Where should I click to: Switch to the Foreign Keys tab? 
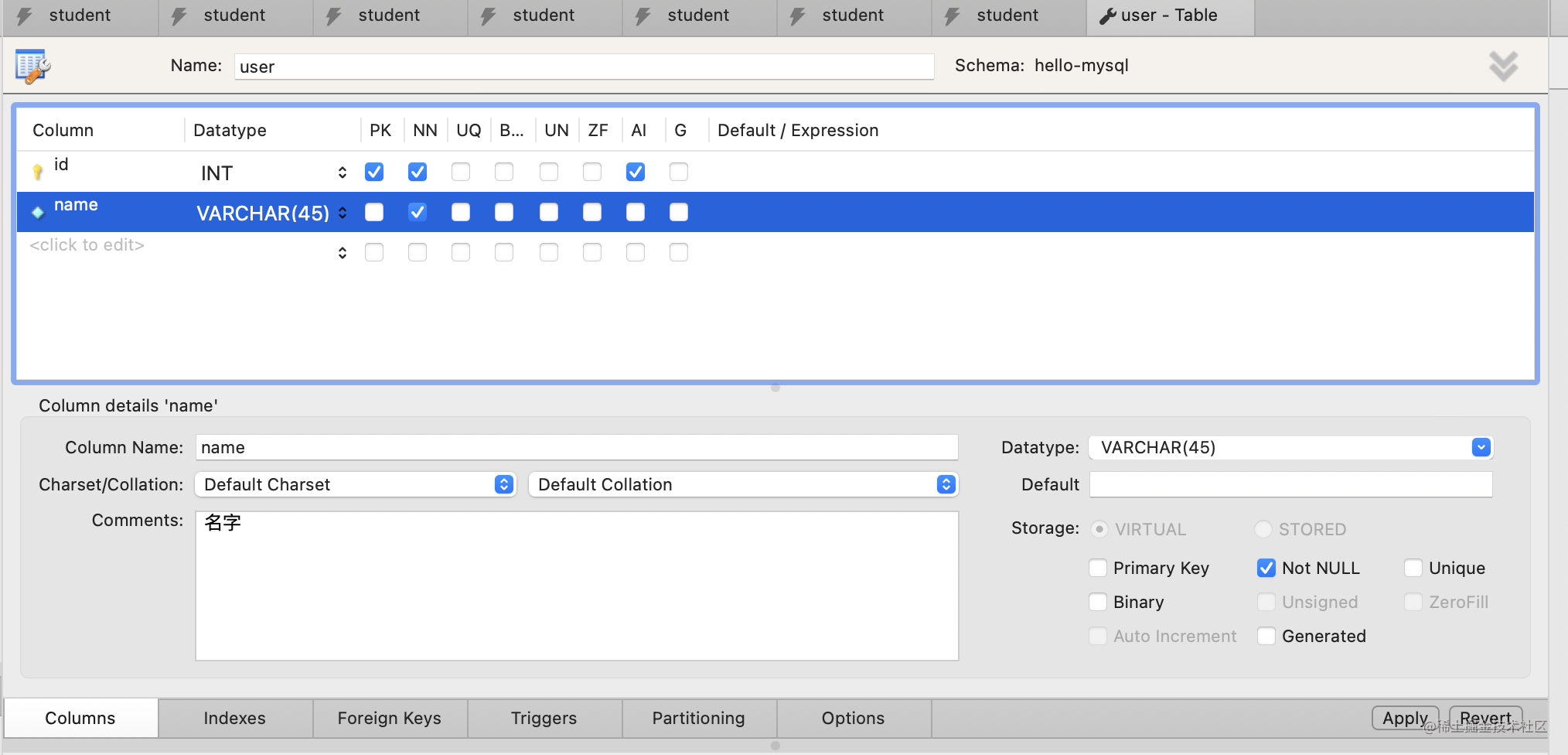click(390, 718)
